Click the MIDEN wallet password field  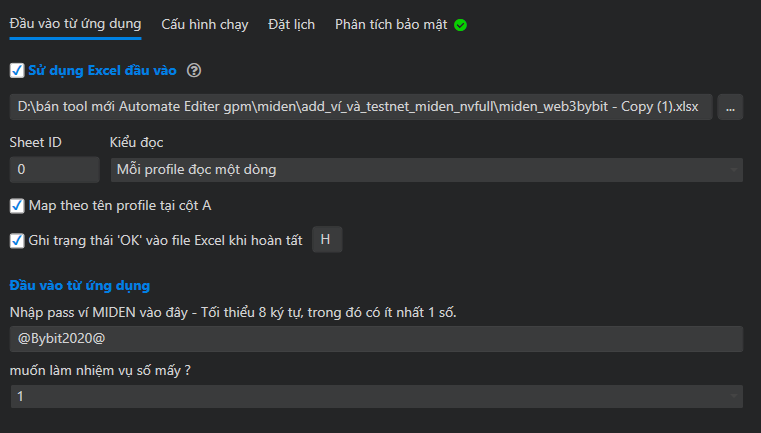point(376,339)
